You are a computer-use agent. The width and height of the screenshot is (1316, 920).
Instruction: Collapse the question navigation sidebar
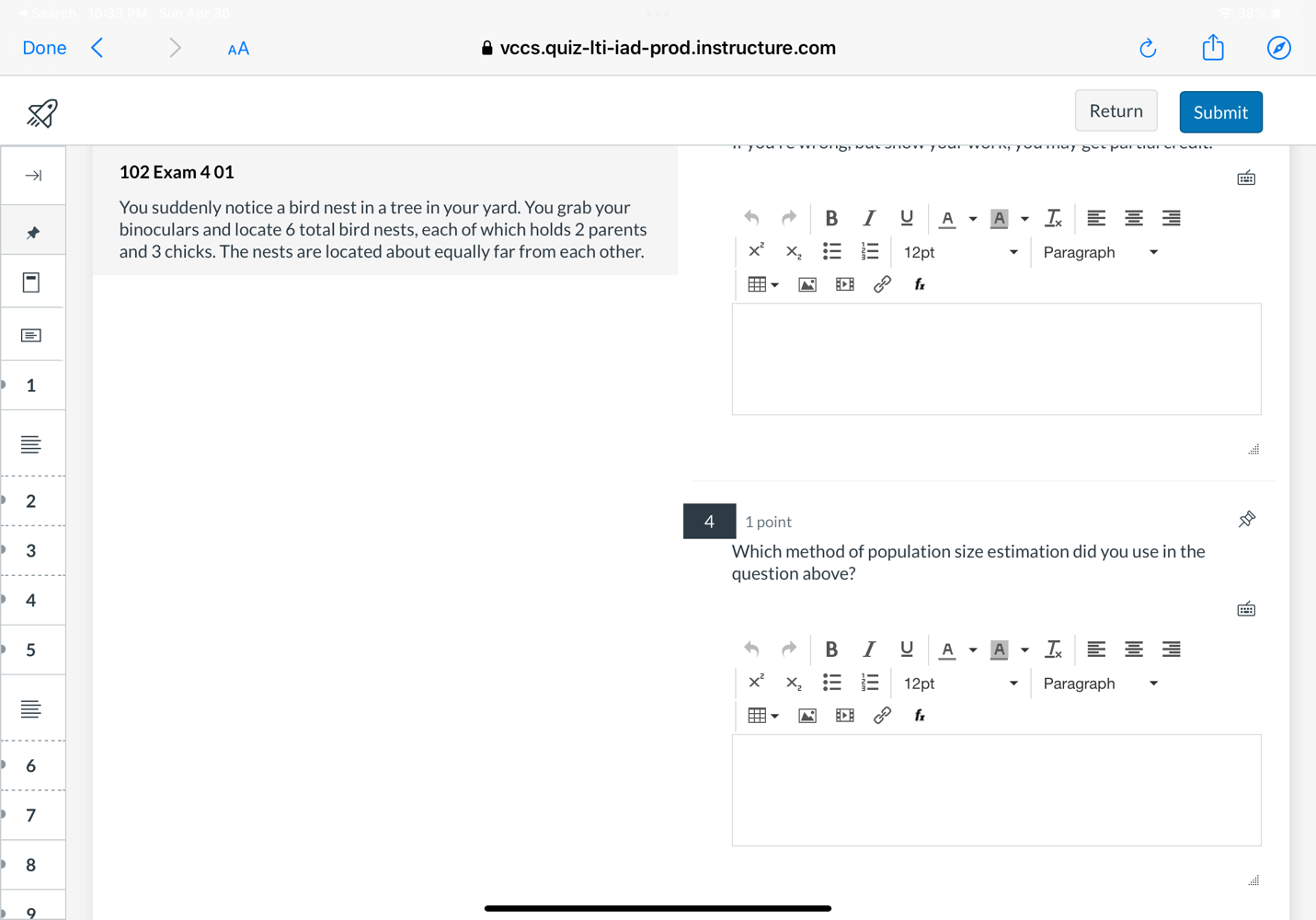(33, 176)
